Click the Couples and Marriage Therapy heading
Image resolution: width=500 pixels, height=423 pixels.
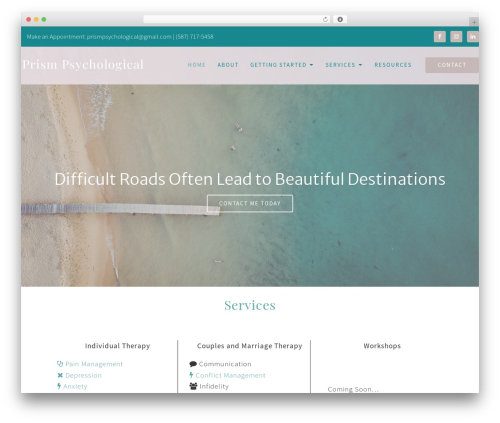[250, 346]
